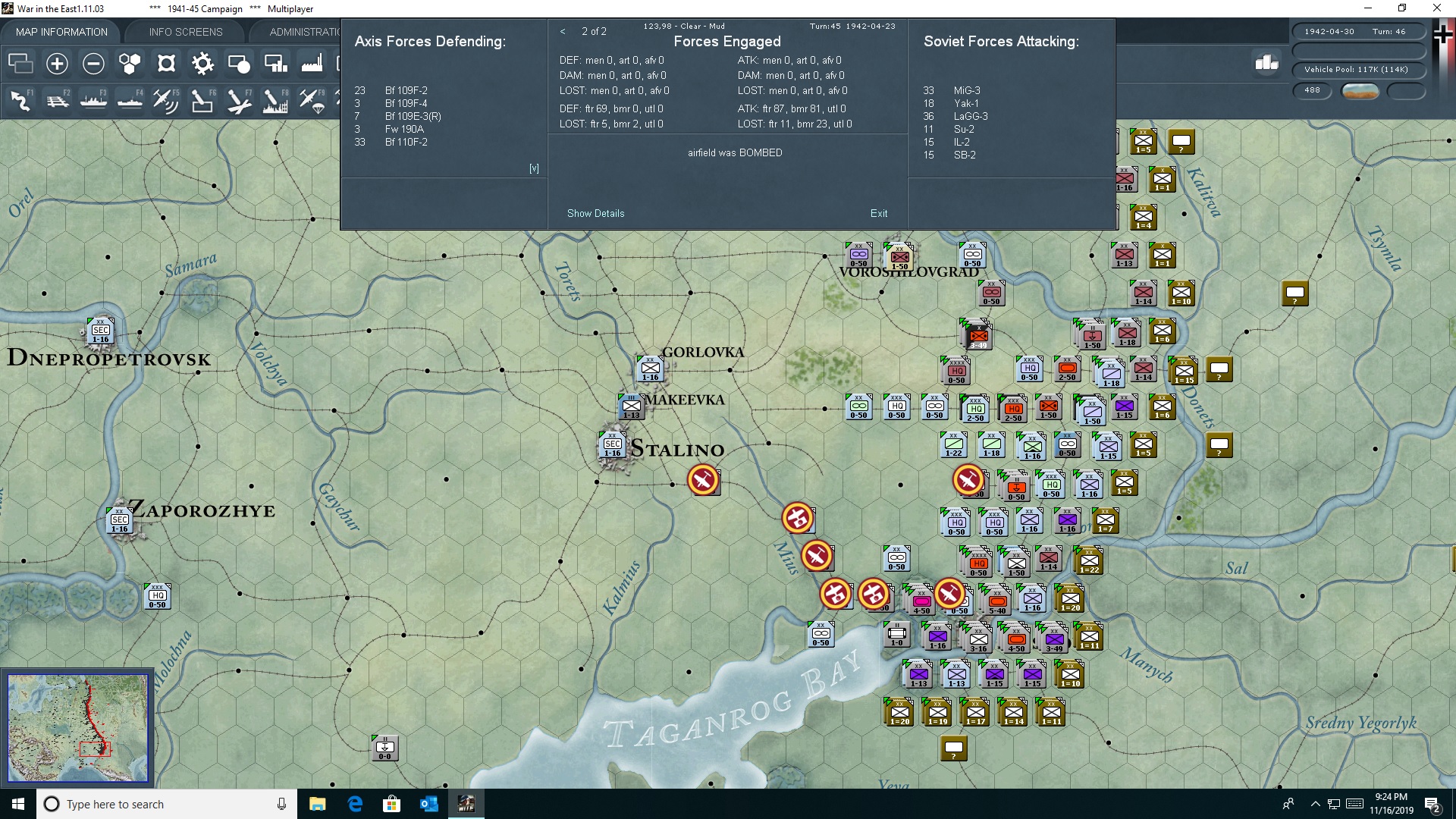This screenshot has width=1456, height=819.
Task: Select the 1-50 unit at Voroshilovgrad
Action: [899, 258]
